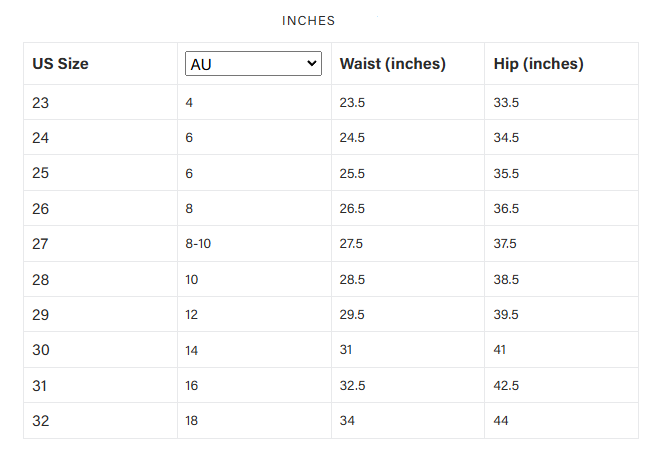The image size is (660, 458).
Task: Click the hip value 41
Action: point(501,350)
